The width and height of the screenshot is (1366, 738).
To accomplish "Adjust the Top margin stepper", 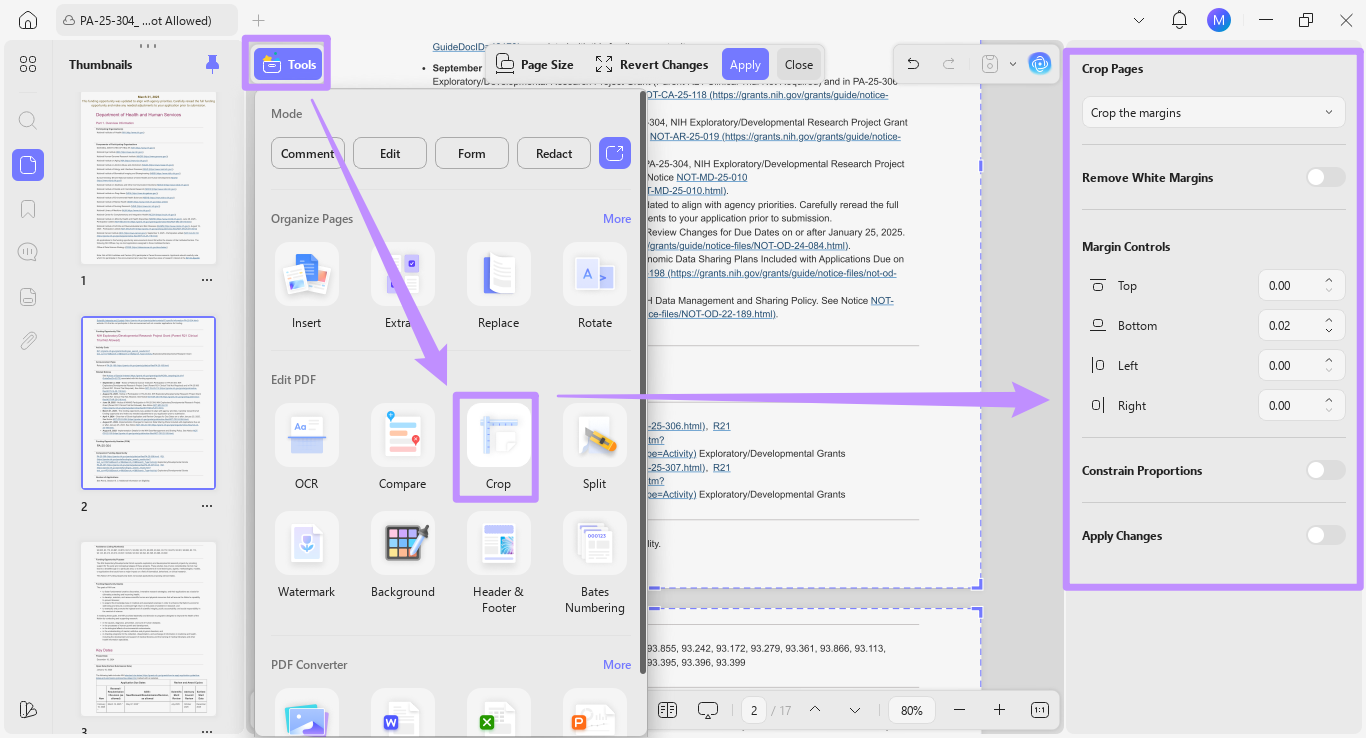I will (x=1329, y=285).
